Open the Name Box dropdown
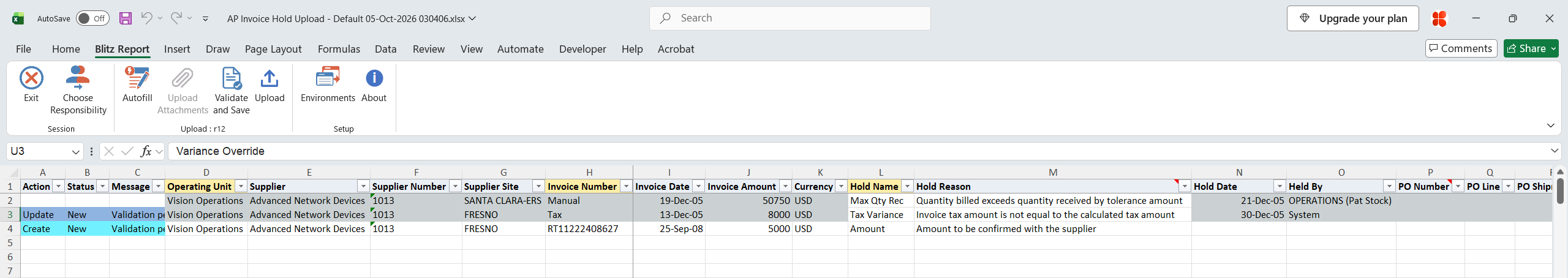This screenshot has width=1568, height=278. 75,151
